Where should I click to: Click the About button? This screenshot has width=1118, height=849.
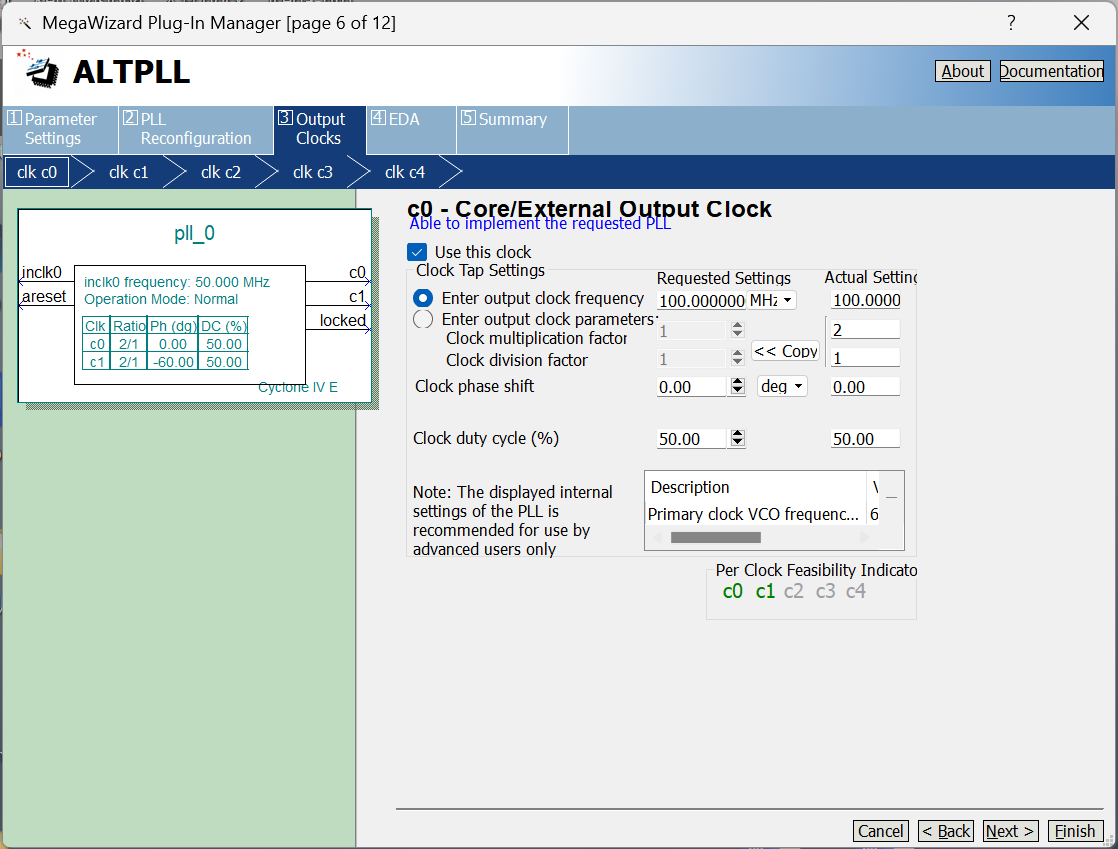[963, 71]
